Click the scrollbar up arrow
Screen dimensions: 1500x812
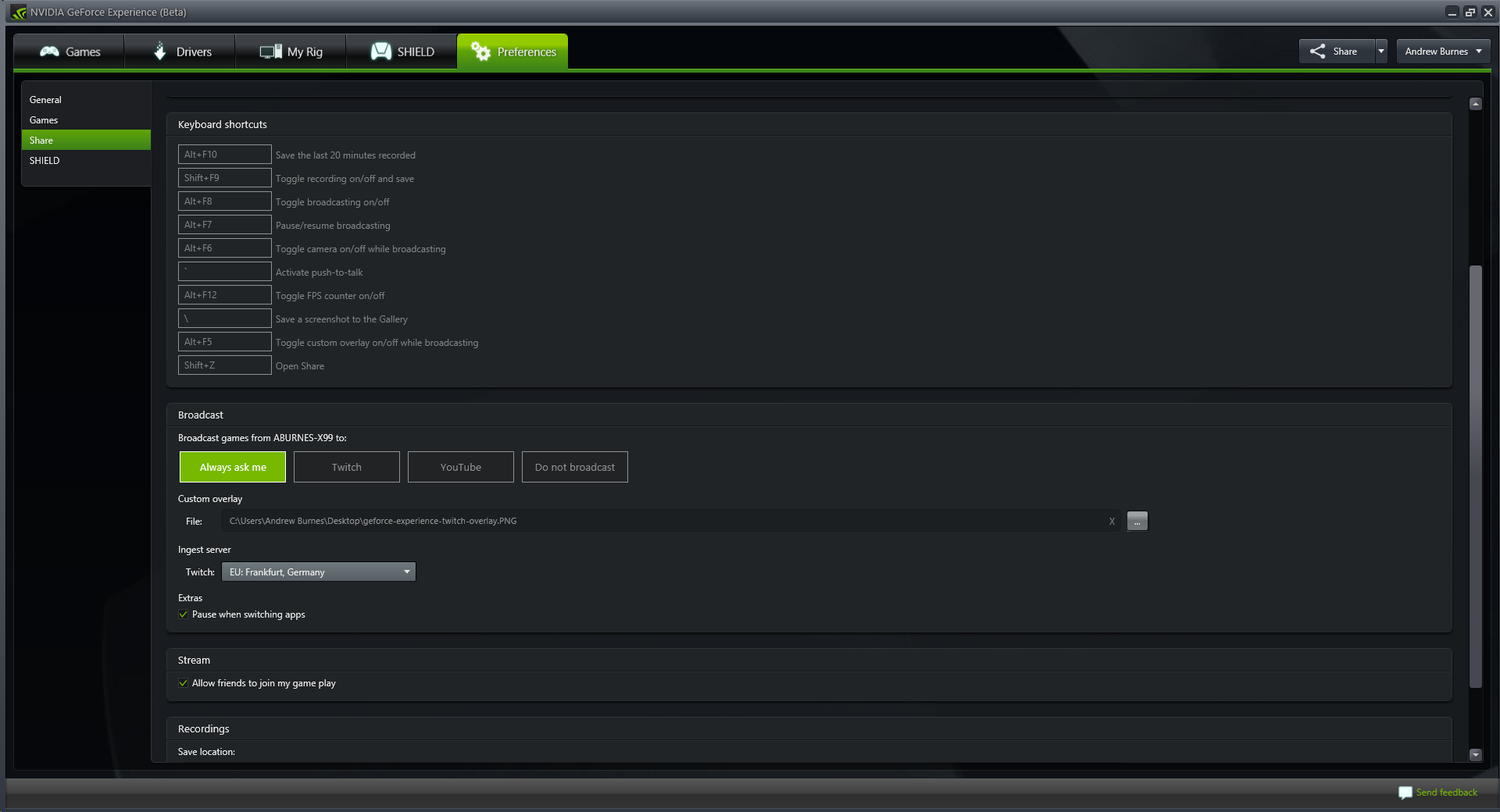[x=1476, y=104]
